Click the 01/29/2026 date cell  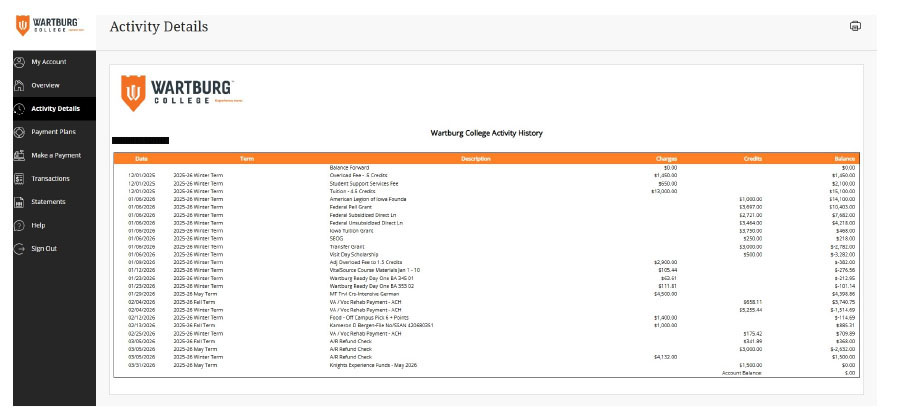pyautogui.click(x=141, y=294)
